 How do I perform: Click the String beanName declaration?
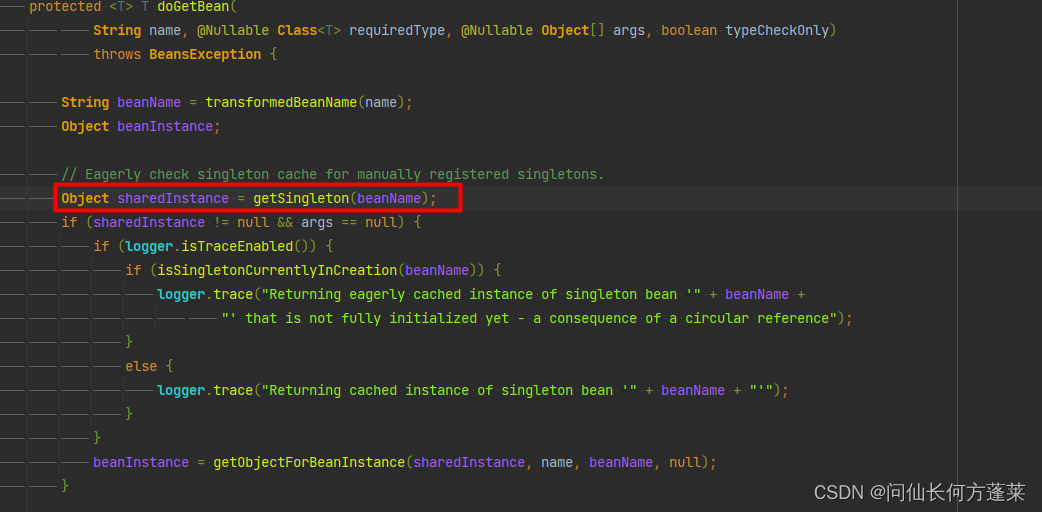click(121, 102)
